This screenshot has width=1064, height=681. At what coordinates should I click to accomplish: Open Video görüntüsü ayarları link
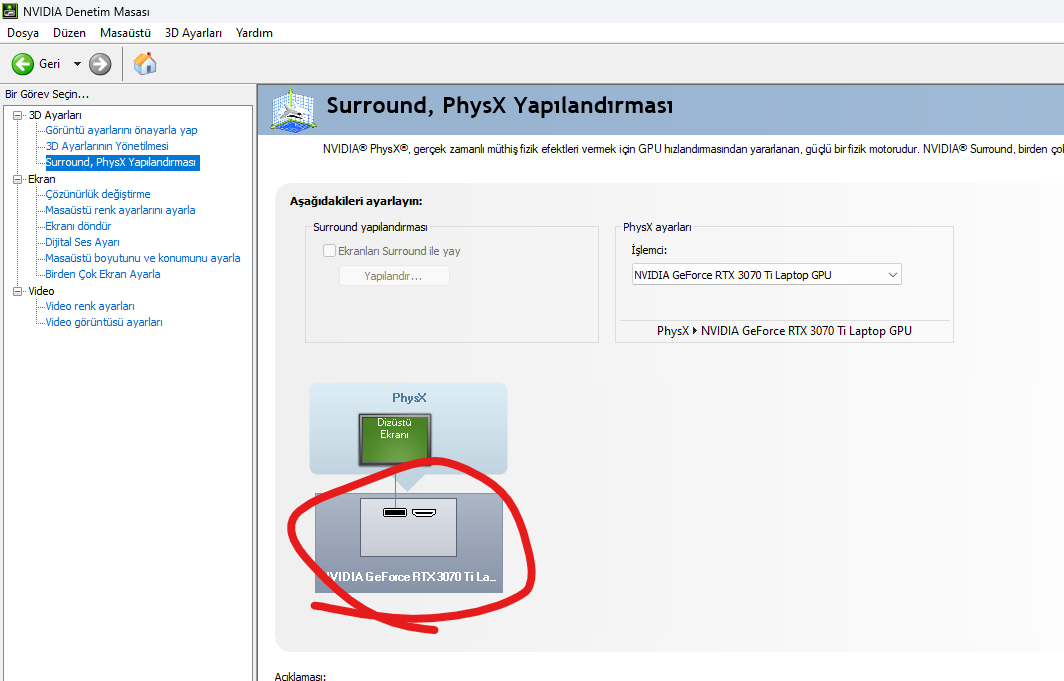(x=104, y=322)
